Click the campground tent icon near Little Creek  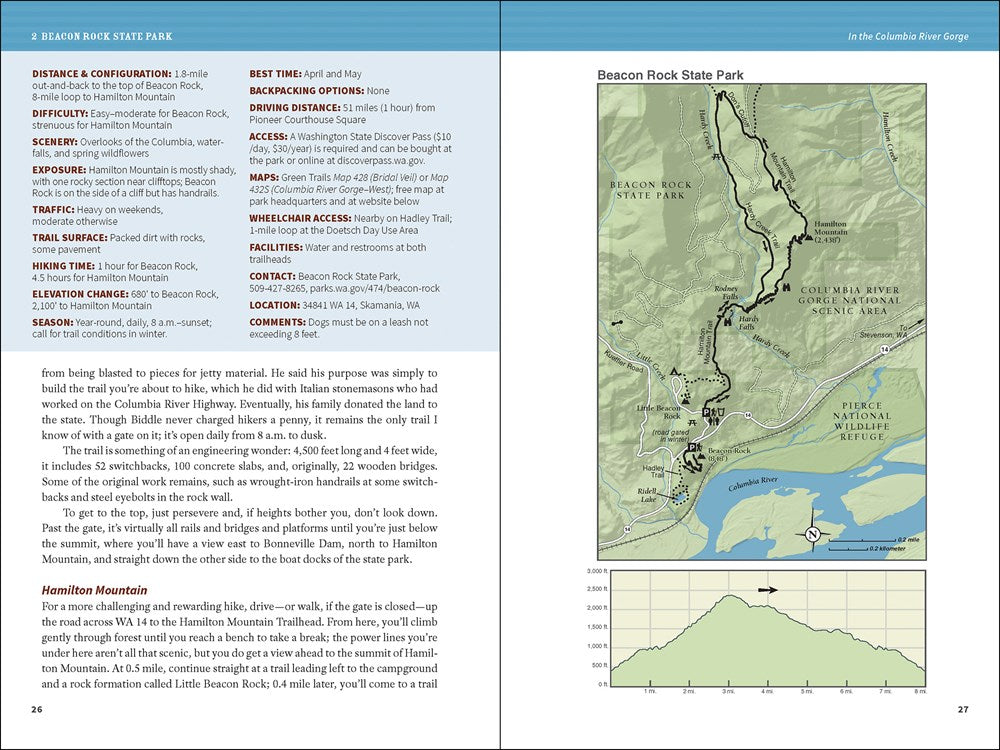673,372
